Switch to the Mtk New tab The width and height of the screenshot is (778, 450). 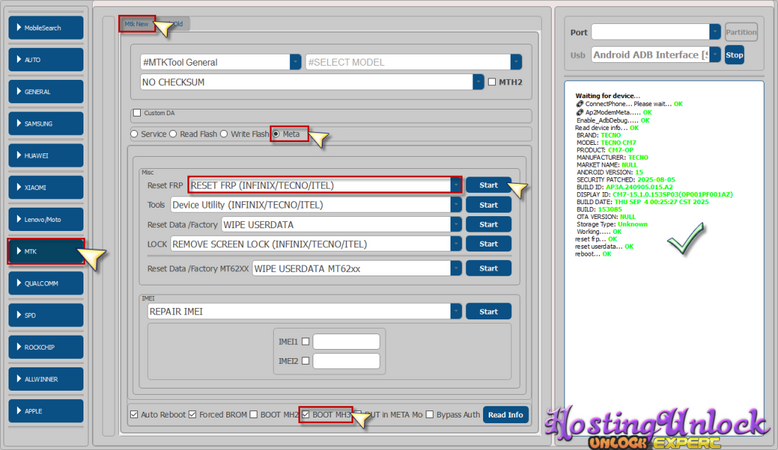point(136,23)
